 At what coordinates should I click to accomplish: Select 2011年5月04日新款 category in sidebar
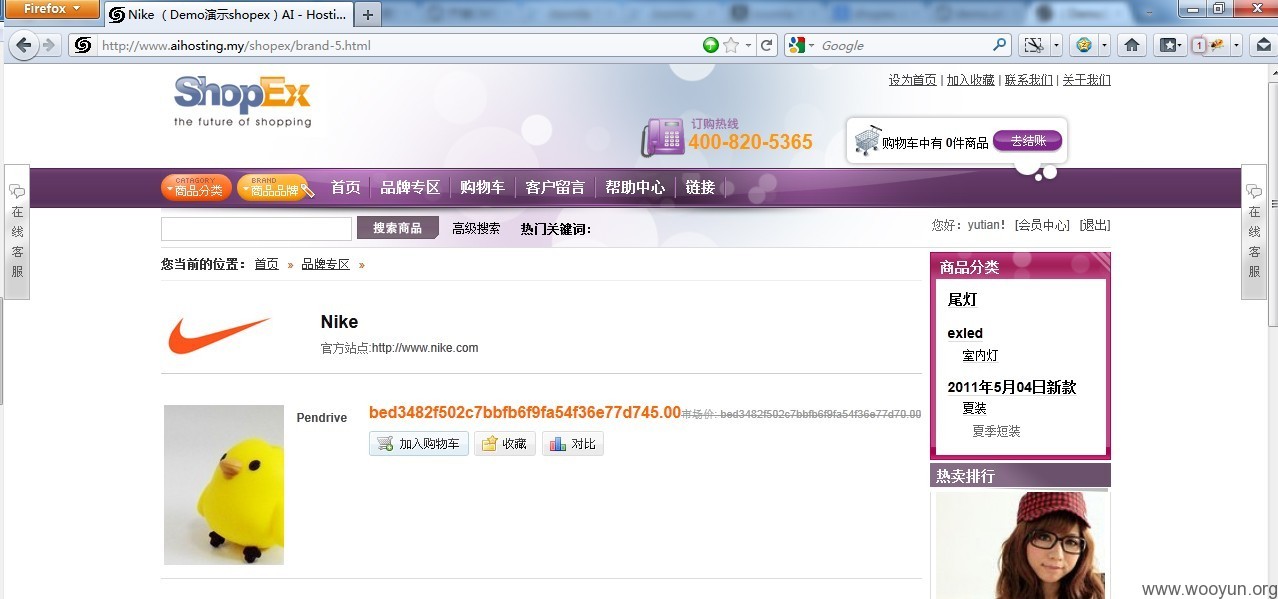tap(1012, 387)
